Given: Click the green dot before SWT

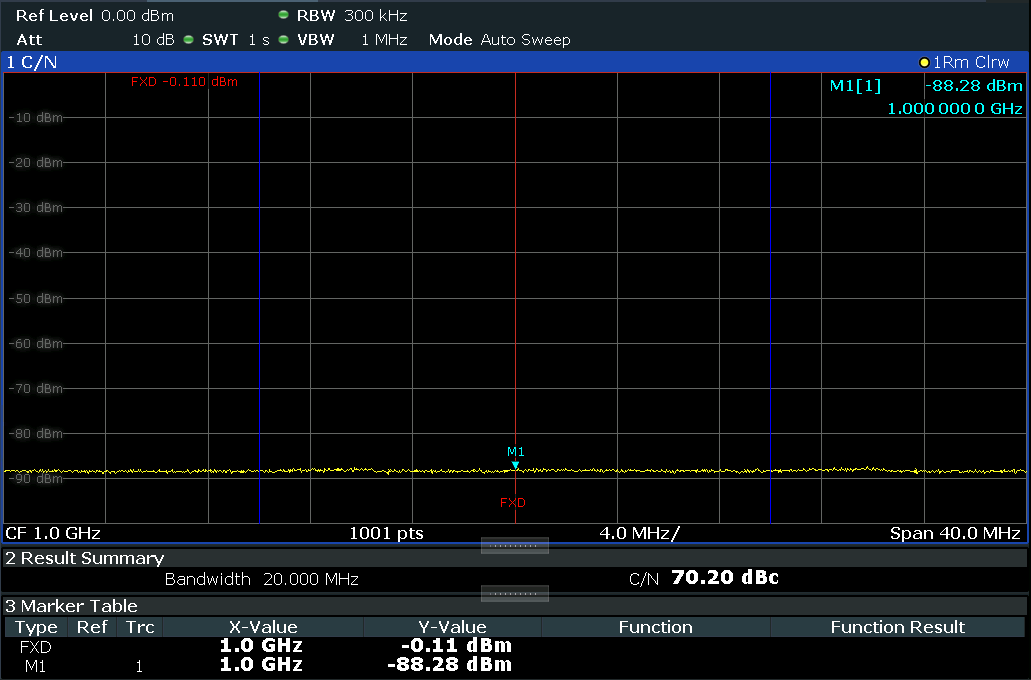Looking at the screenshot, I should [188, 40].
